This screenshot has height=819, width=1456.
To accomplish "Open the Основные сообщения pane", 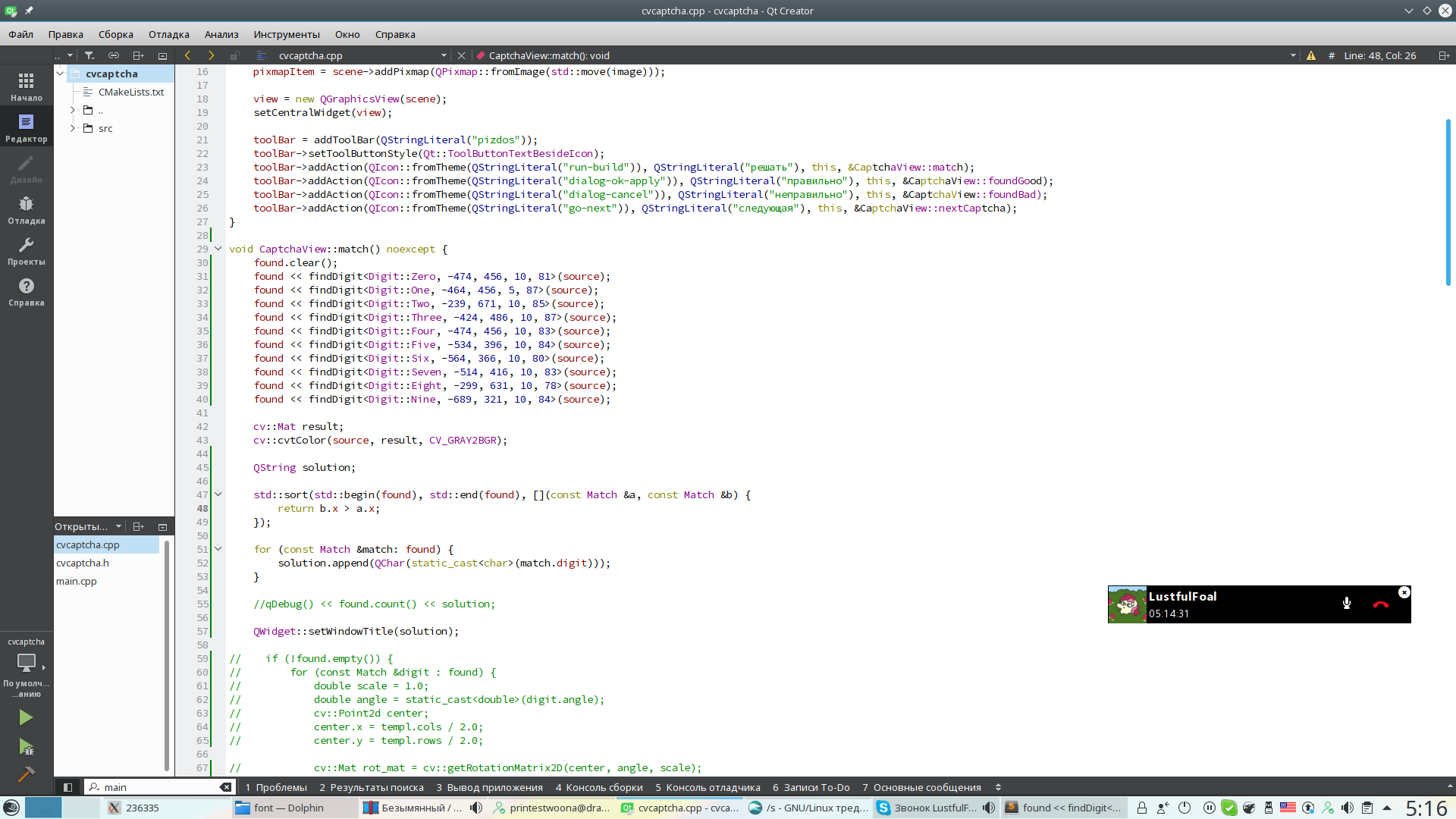I will (921, 787).
